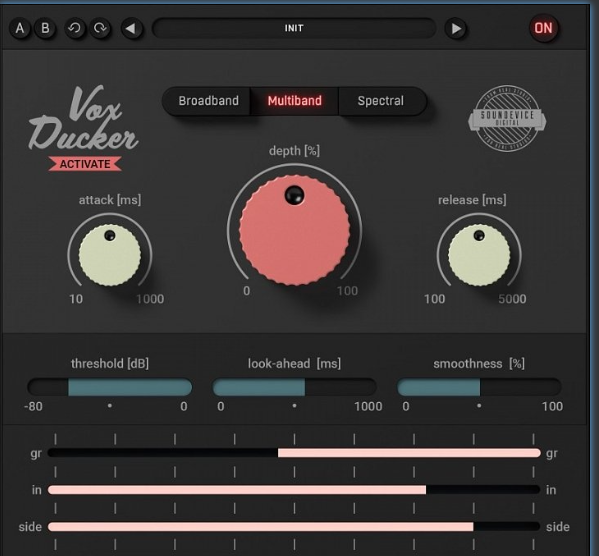Click the "threshold [dB]" label
599x556 pixels.
110,363
